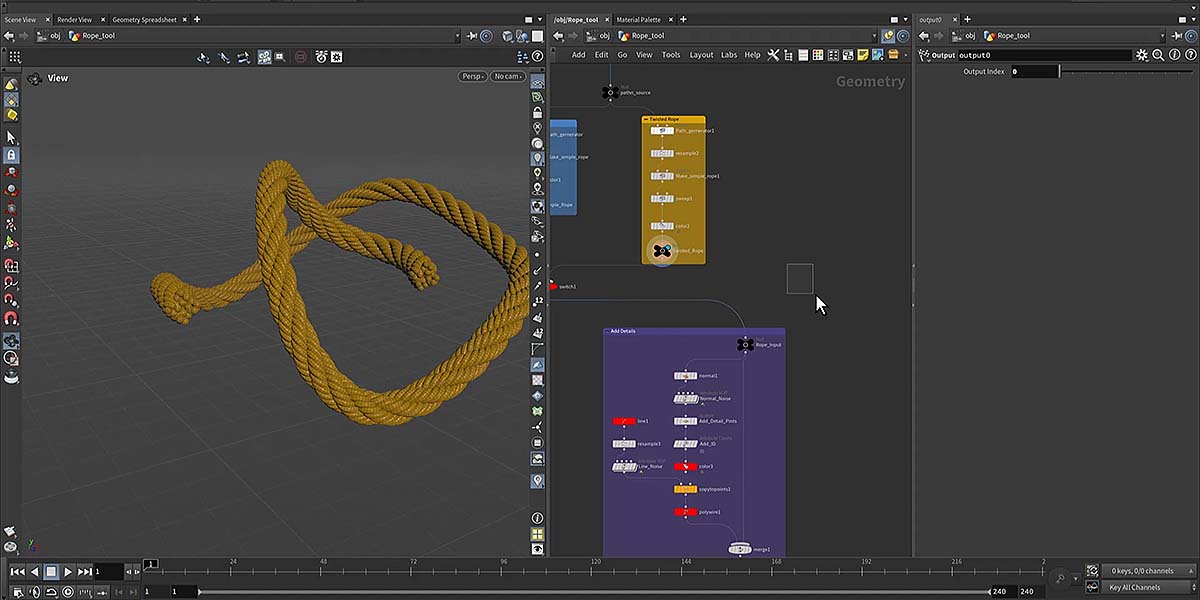The height and width of the screenshot is (600, 1200).
Task: Switch to the Geometry Spreadsheet tab
Action: tap(145, 20)
